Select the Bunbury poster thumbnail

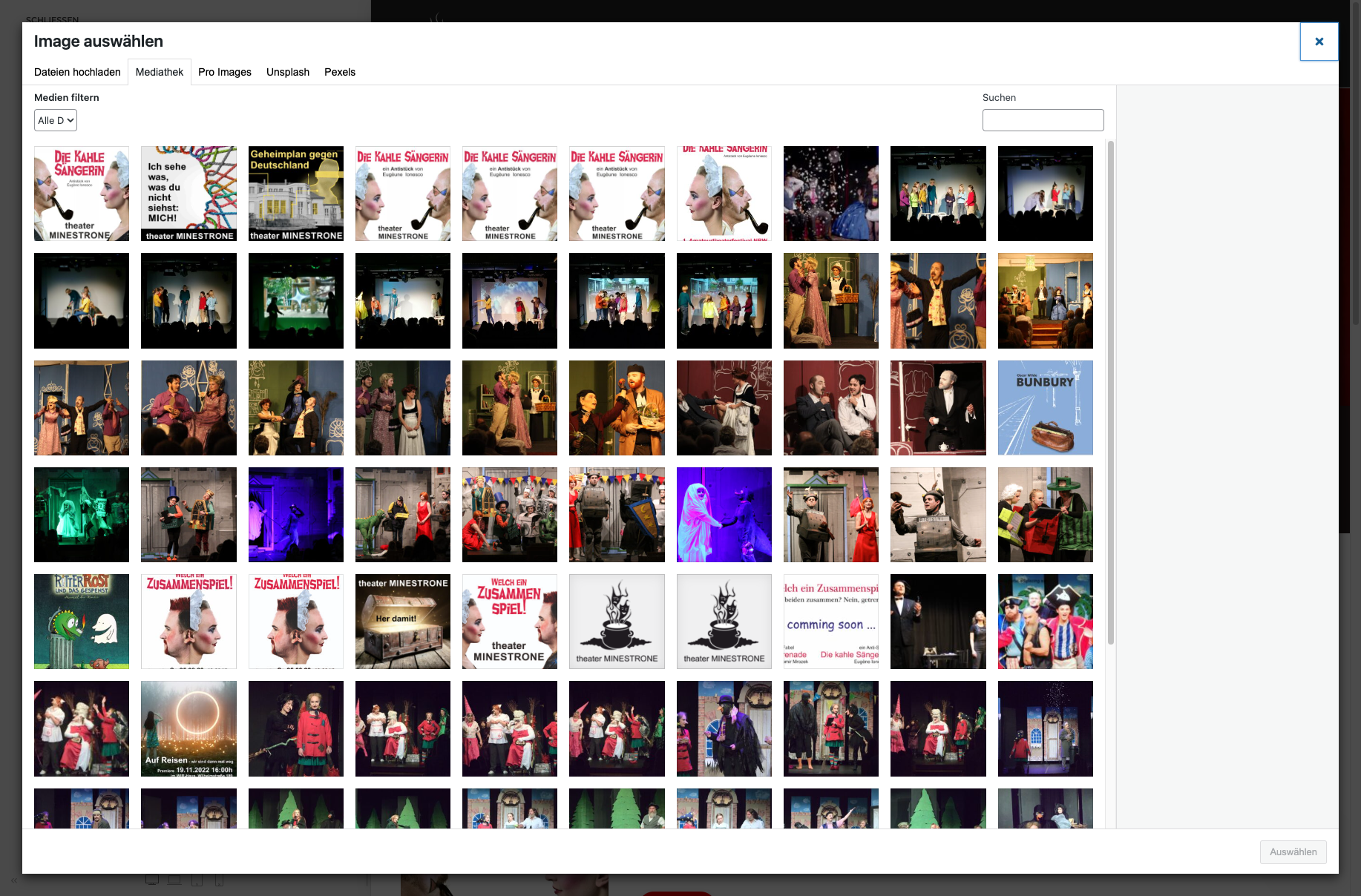[1044, 407]
